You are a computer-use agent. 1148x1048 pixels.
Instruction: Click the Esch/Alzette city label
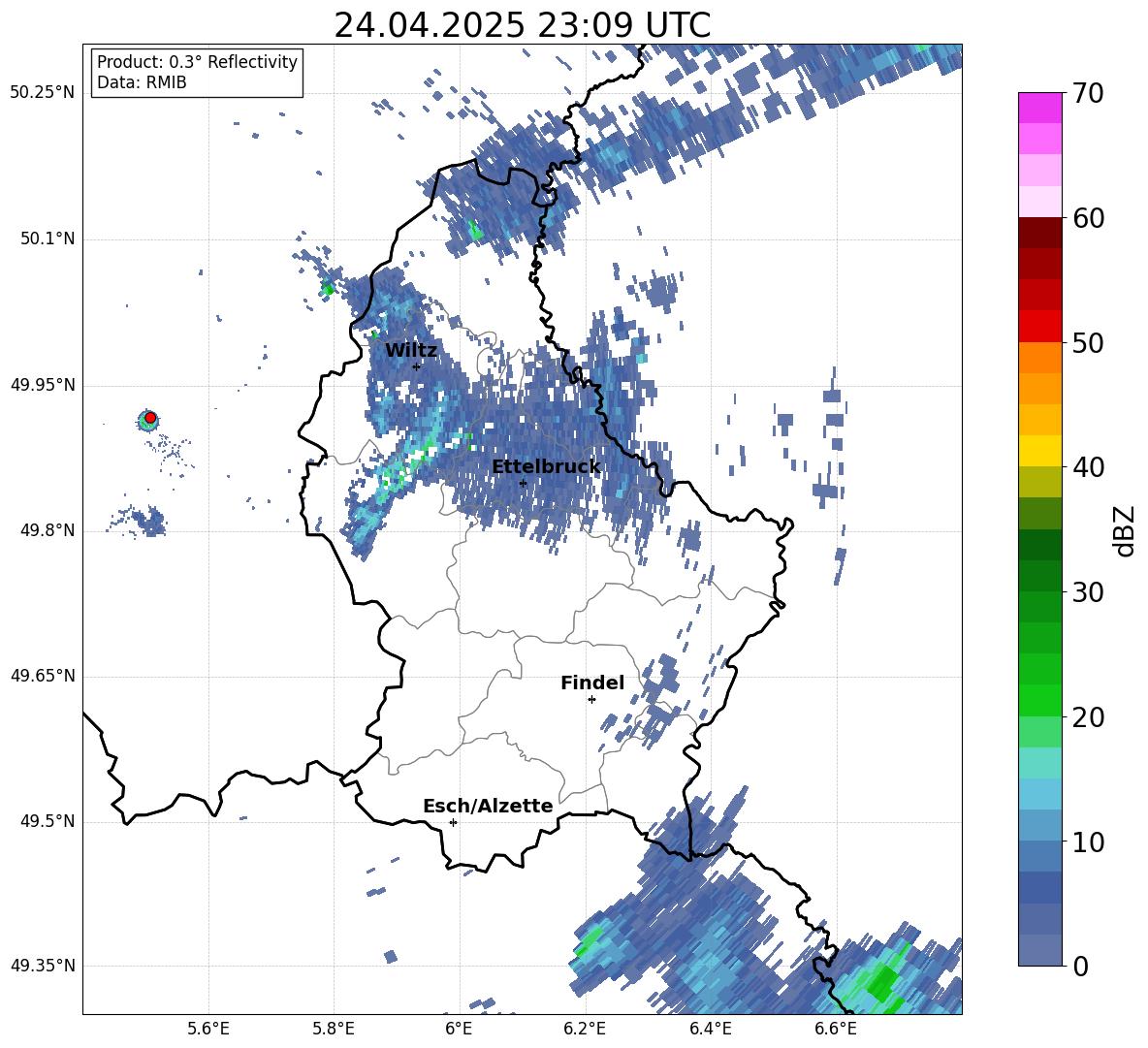point(488,806)
